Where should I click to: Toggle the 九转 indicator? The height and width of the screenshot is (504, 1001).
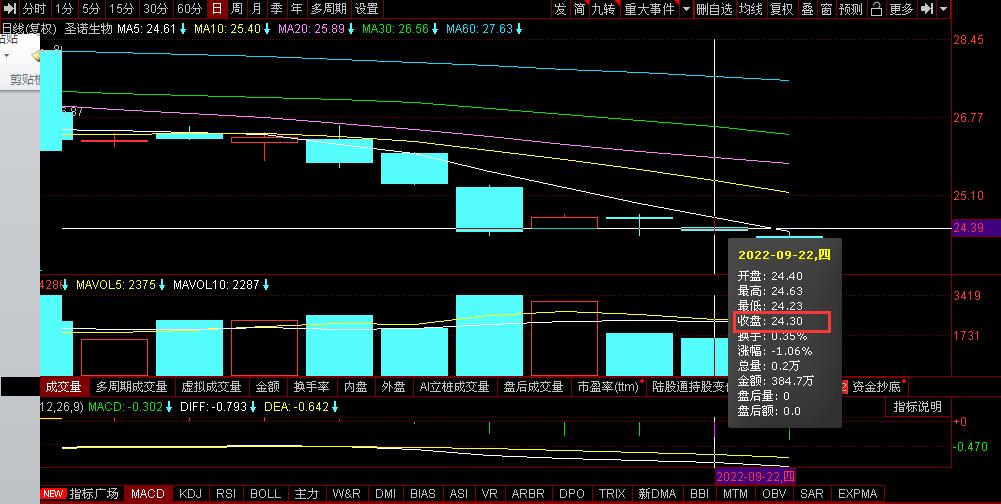tap(603, 9)
